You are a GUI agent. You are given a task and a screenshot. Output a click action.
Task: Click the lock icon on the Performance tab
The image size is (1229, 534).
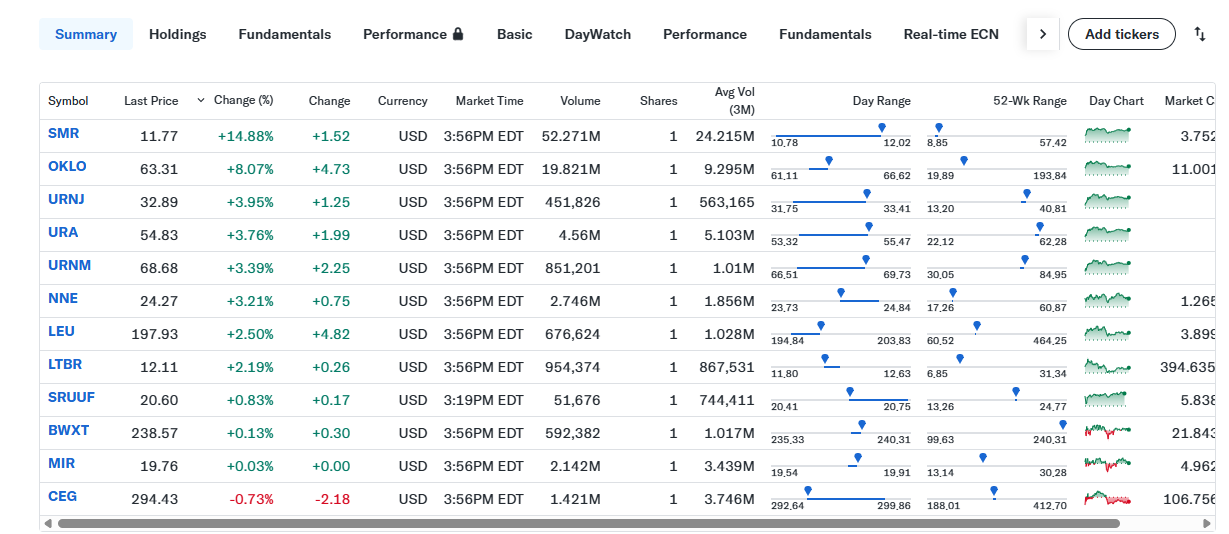tap(458, 34)
